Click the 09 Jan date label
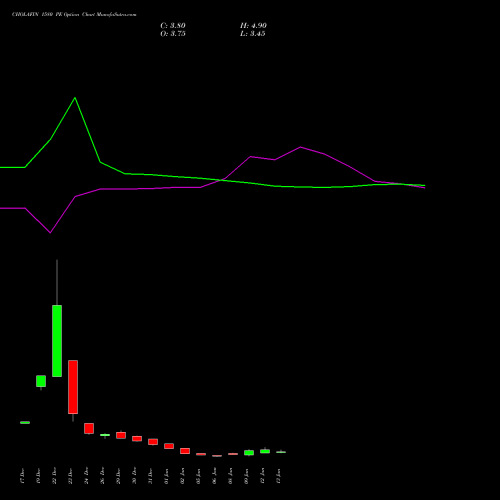Screen dimensions: 500x500 (x=246, y=476)
